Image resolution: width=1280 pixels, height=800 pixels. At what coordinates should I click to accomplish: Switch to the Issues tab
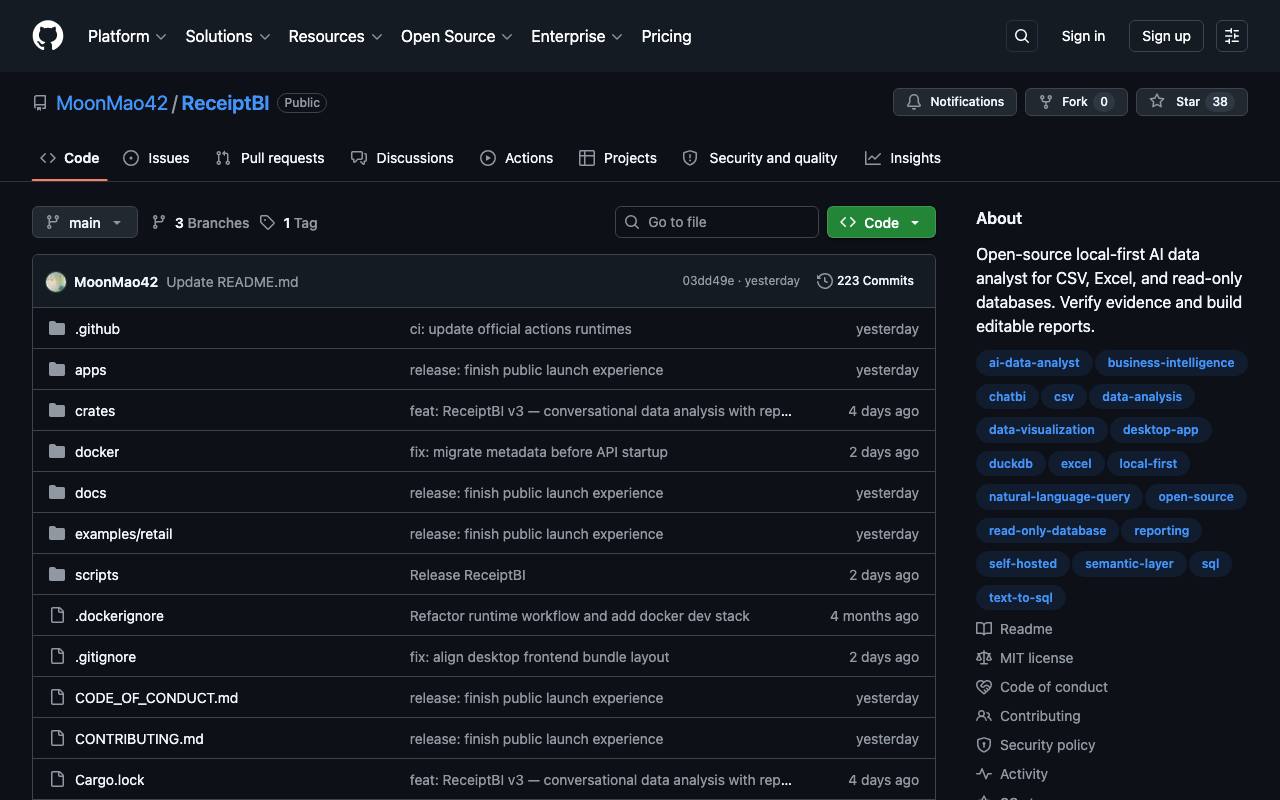[157, 158]
